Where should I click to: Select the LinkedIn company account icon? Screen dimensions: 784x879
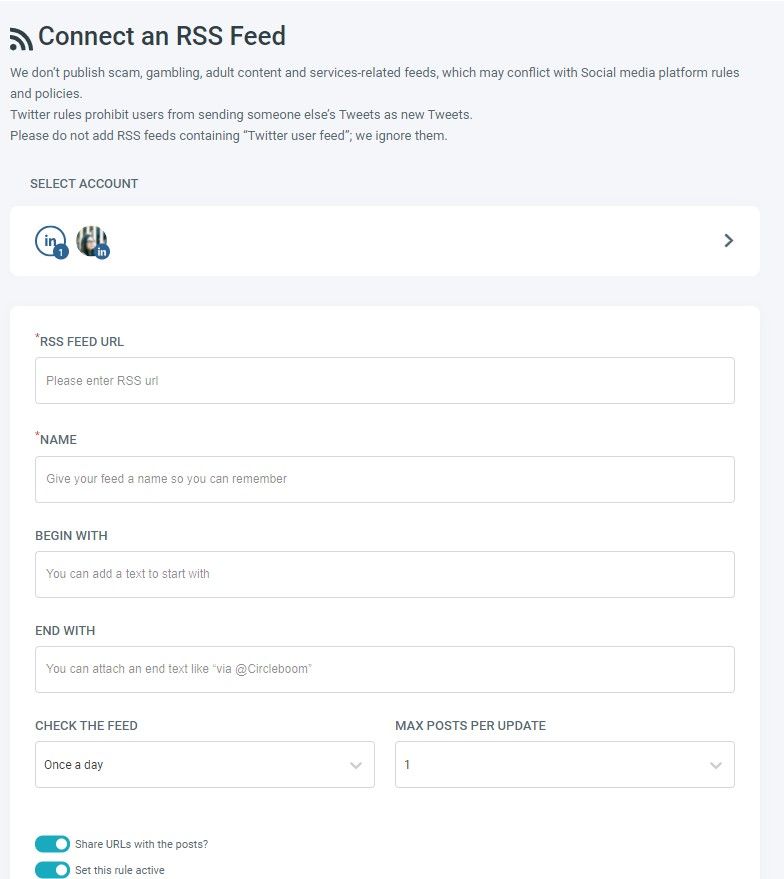[50, 239]
